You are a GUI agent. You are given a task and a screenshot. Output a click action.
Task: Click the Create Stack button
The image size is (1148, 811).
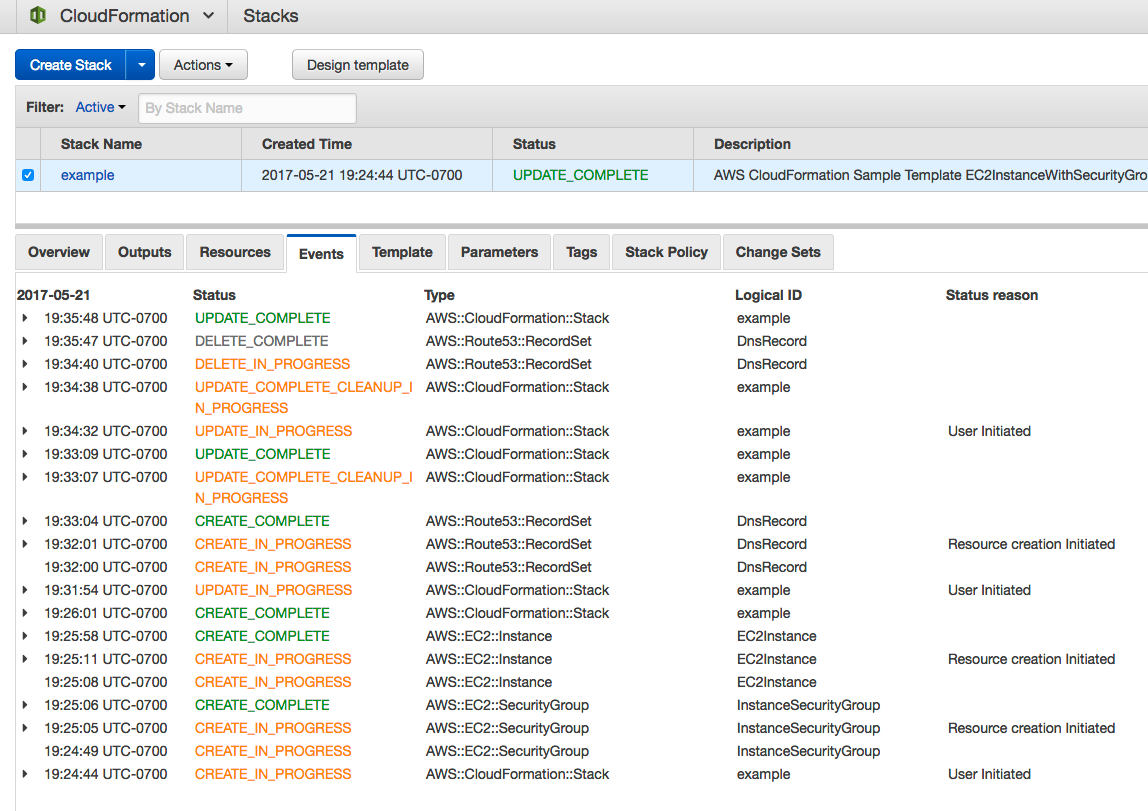pos(70,64)
